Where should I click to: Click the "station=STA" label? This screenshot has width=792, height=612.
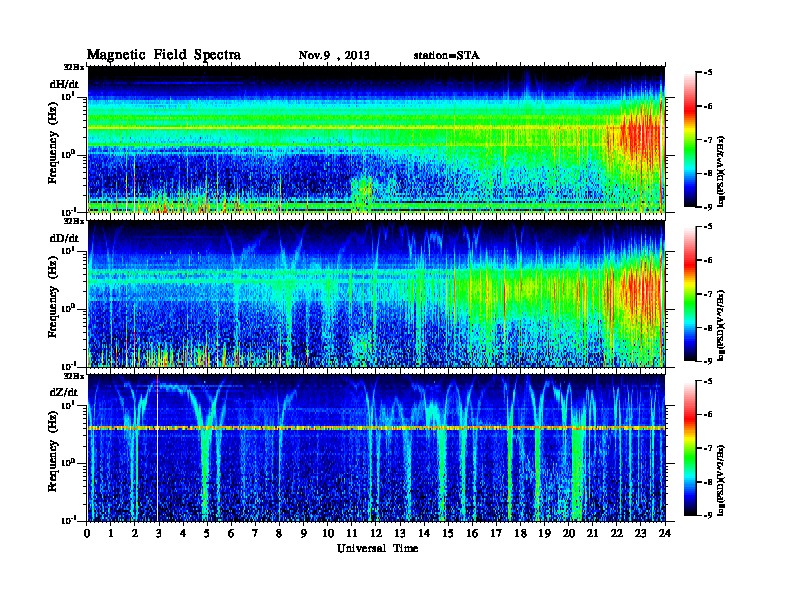(447, 56)
